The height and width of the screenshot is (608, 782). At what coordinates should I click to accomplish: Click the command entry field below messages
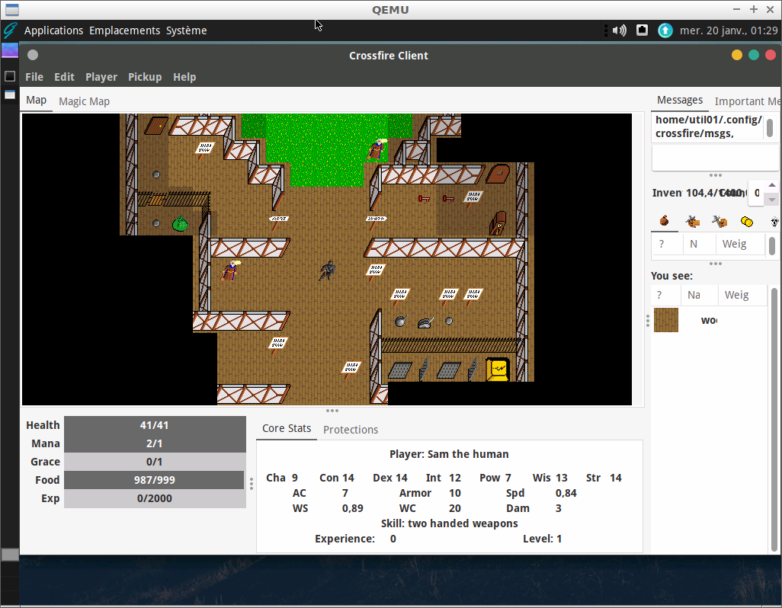tap(714, 159)
